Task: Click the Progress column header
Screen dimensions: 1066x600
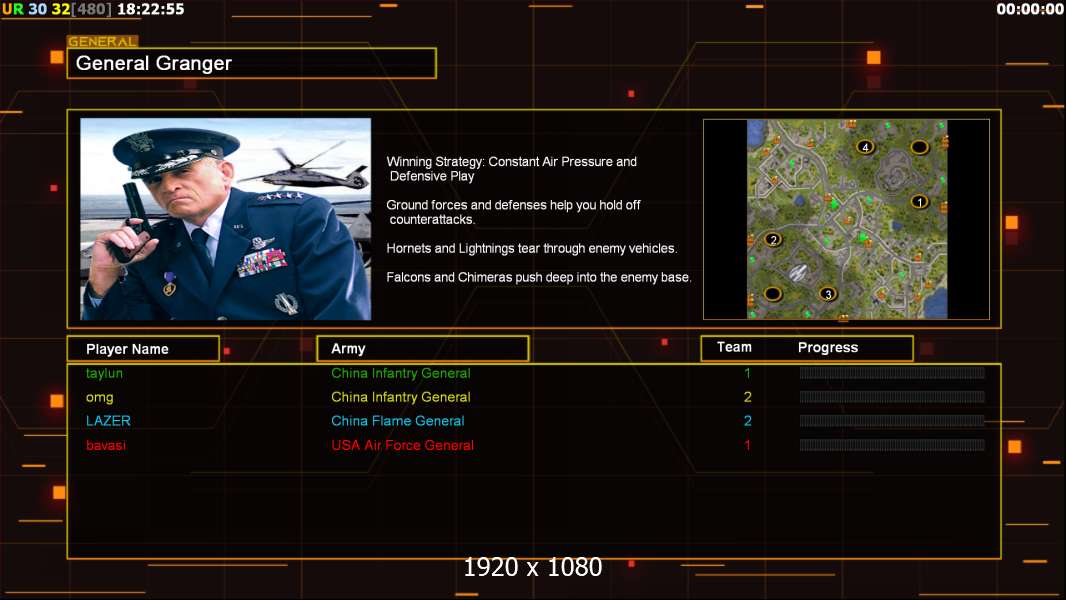Action: pyautogui.click(x=827, y=348)
